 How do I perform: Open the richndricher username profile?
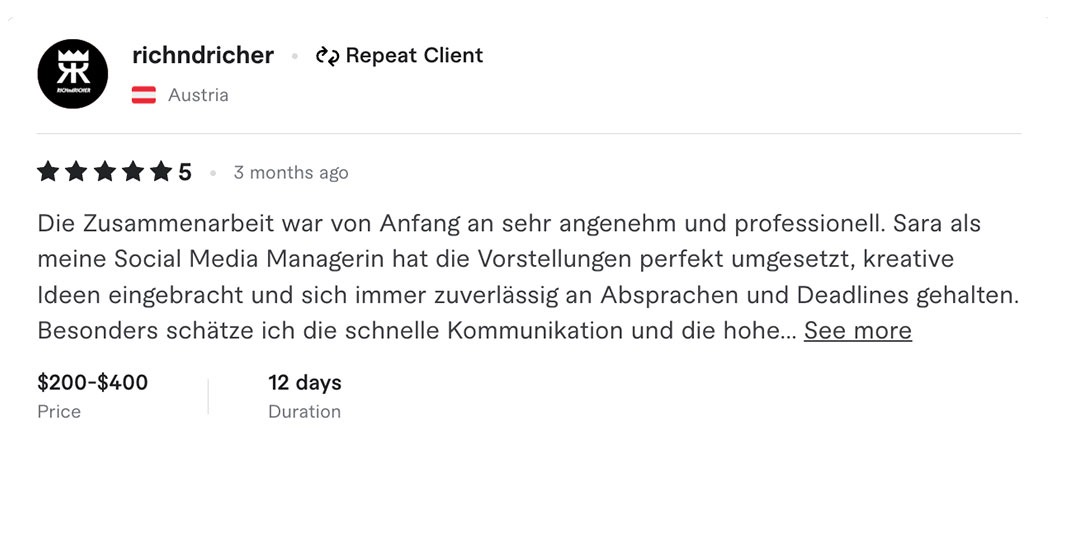click(x=203, y=56)
